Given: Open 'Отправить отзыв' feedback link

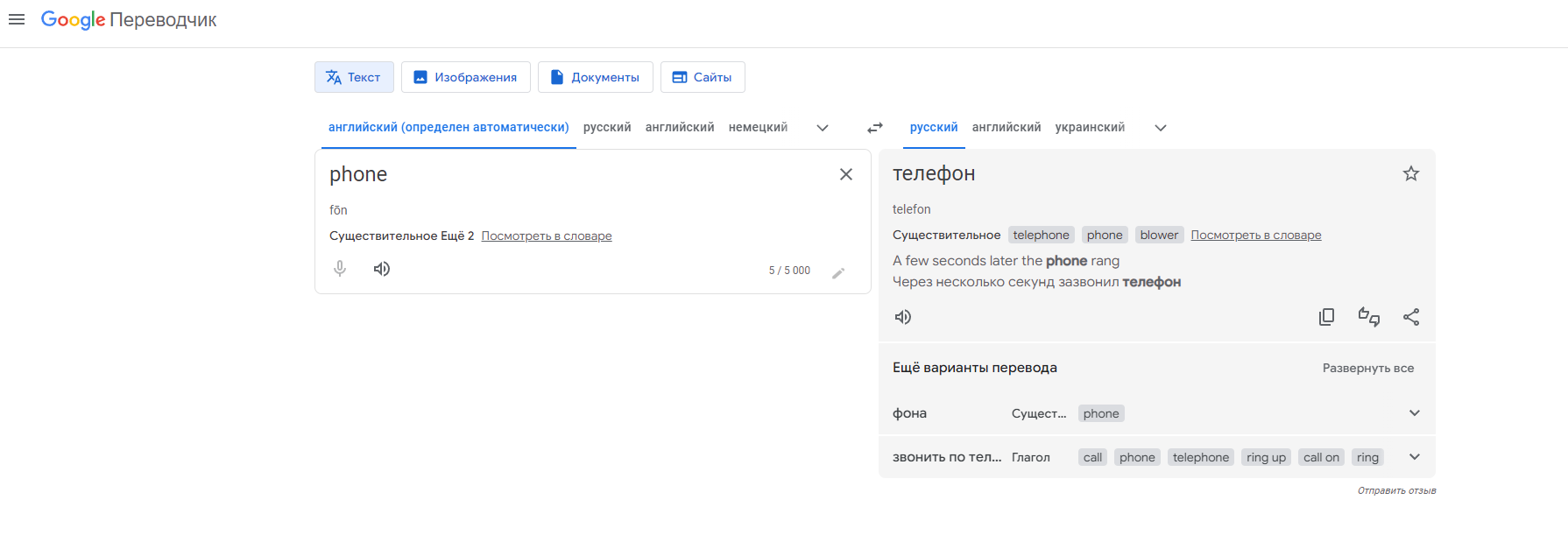Looking at the screenshot, I should click(1397, 490).
